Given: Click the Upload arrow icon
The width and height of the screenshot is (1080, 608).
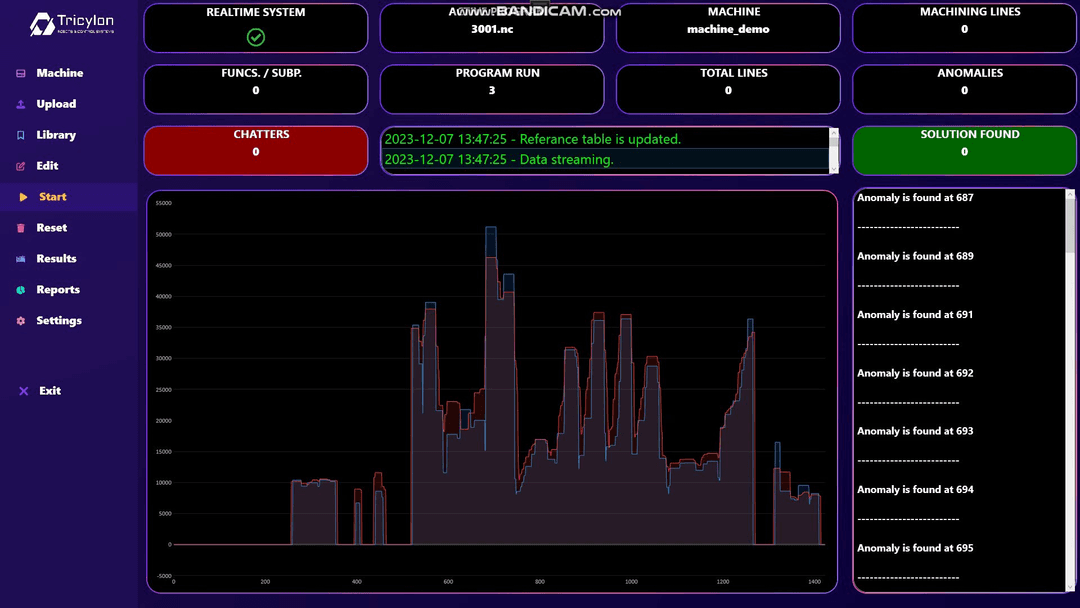Looking at the screenshot, I should click(x=21, y=104).
